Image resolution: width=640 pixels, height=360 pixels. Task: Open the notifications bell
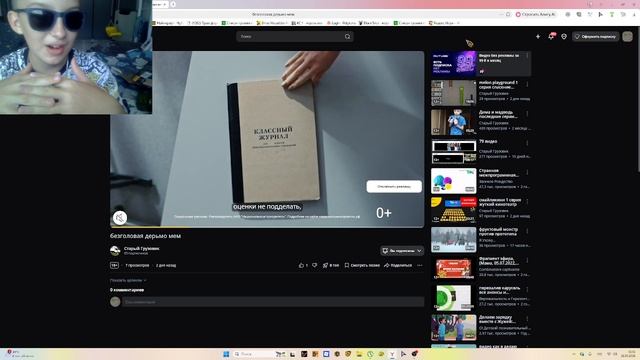[551, 36]
